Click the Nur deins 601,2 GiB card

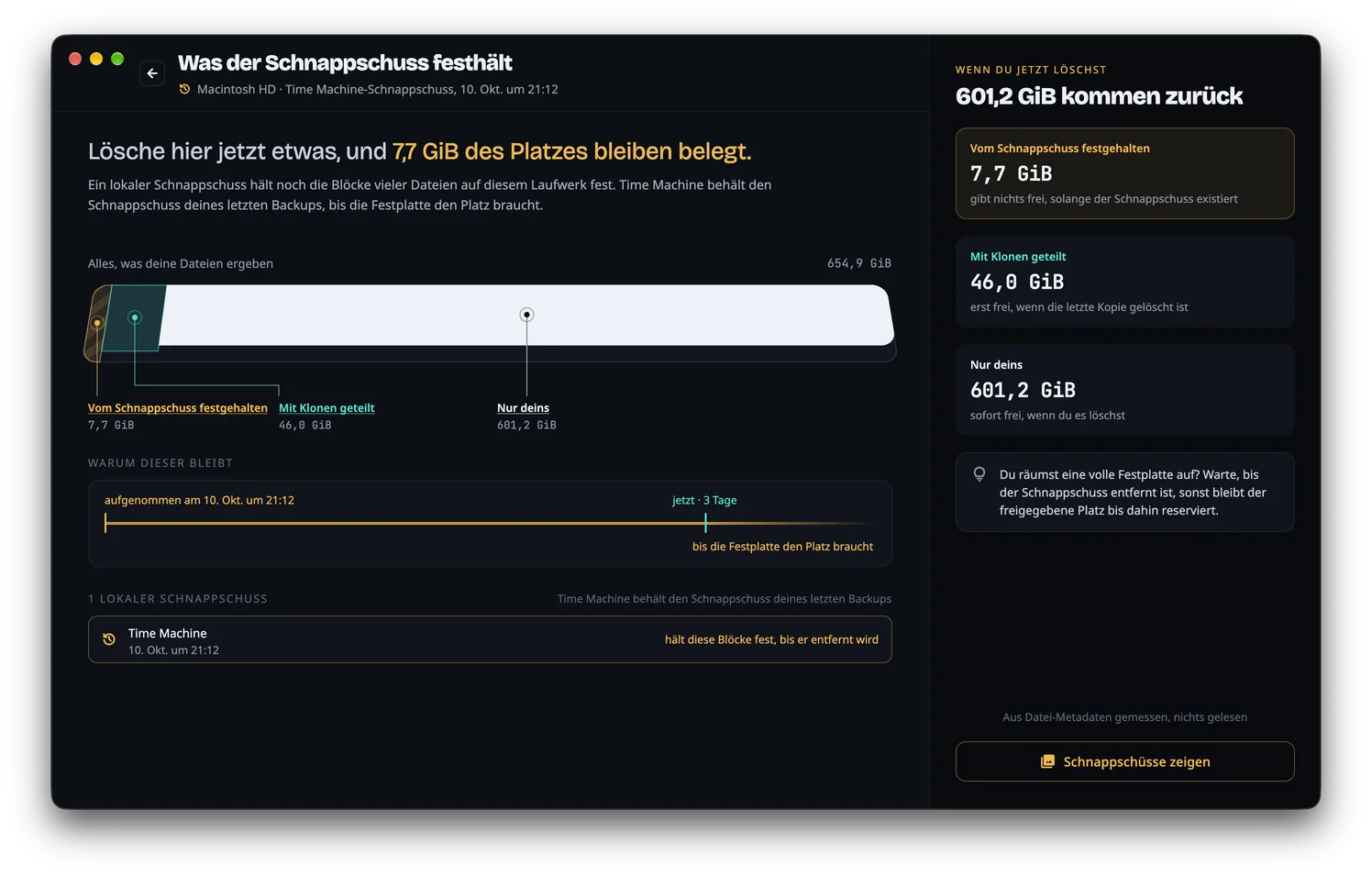1124,390
